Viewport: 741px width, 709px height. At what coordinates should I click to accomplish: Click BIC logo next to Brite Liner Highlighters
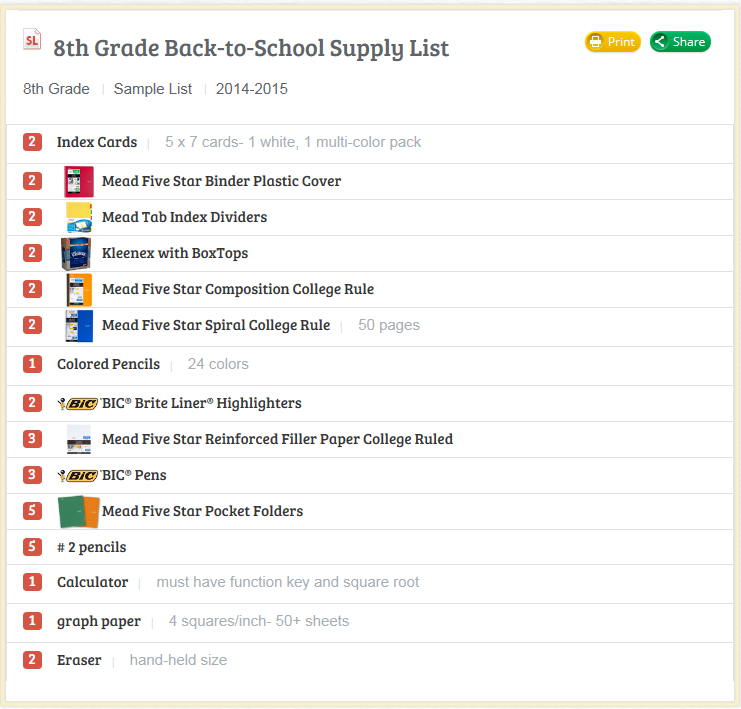tap(78, 404)
